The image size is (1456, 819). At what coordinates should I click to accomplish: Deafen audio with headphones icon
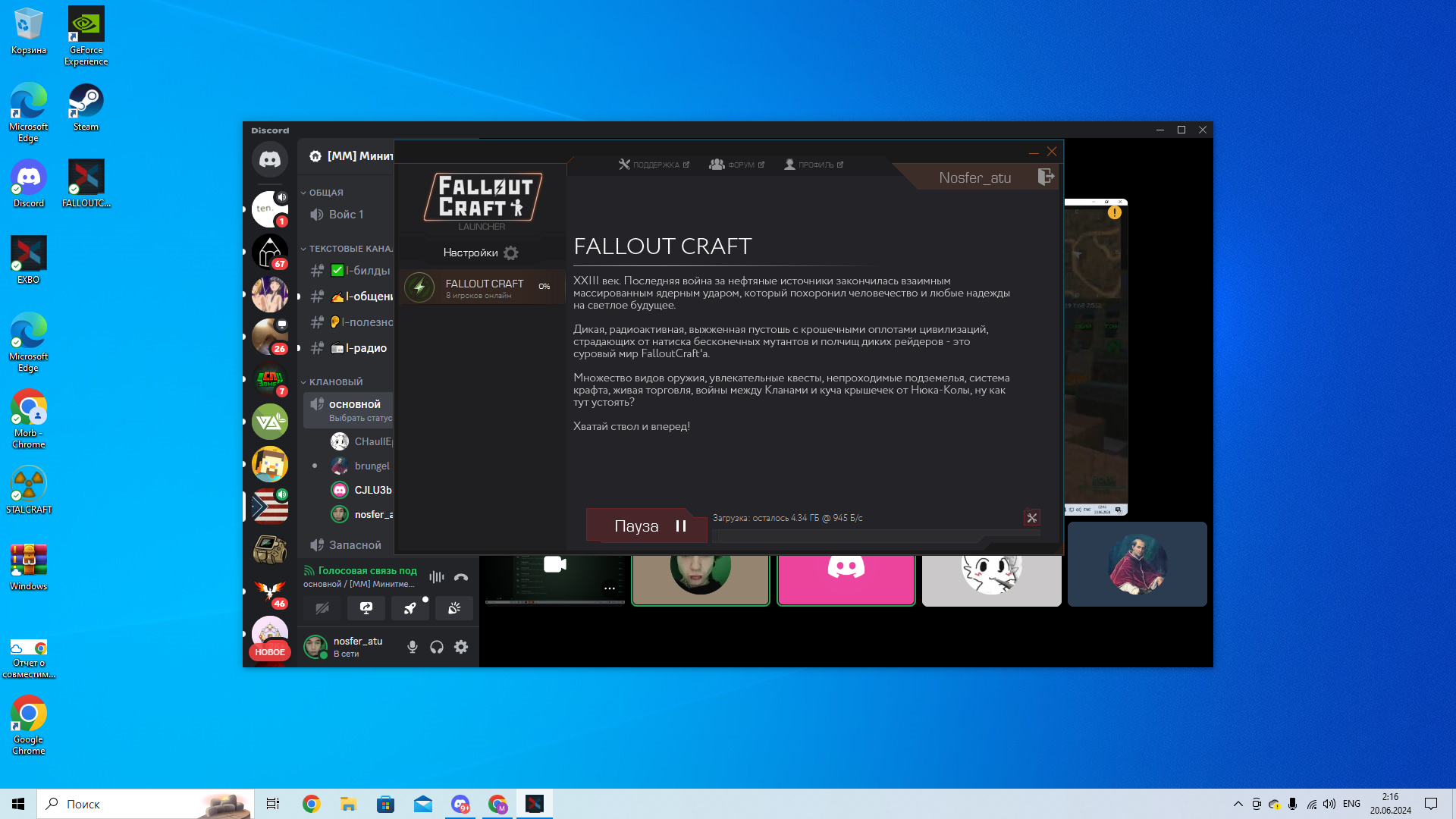(437, 647)
